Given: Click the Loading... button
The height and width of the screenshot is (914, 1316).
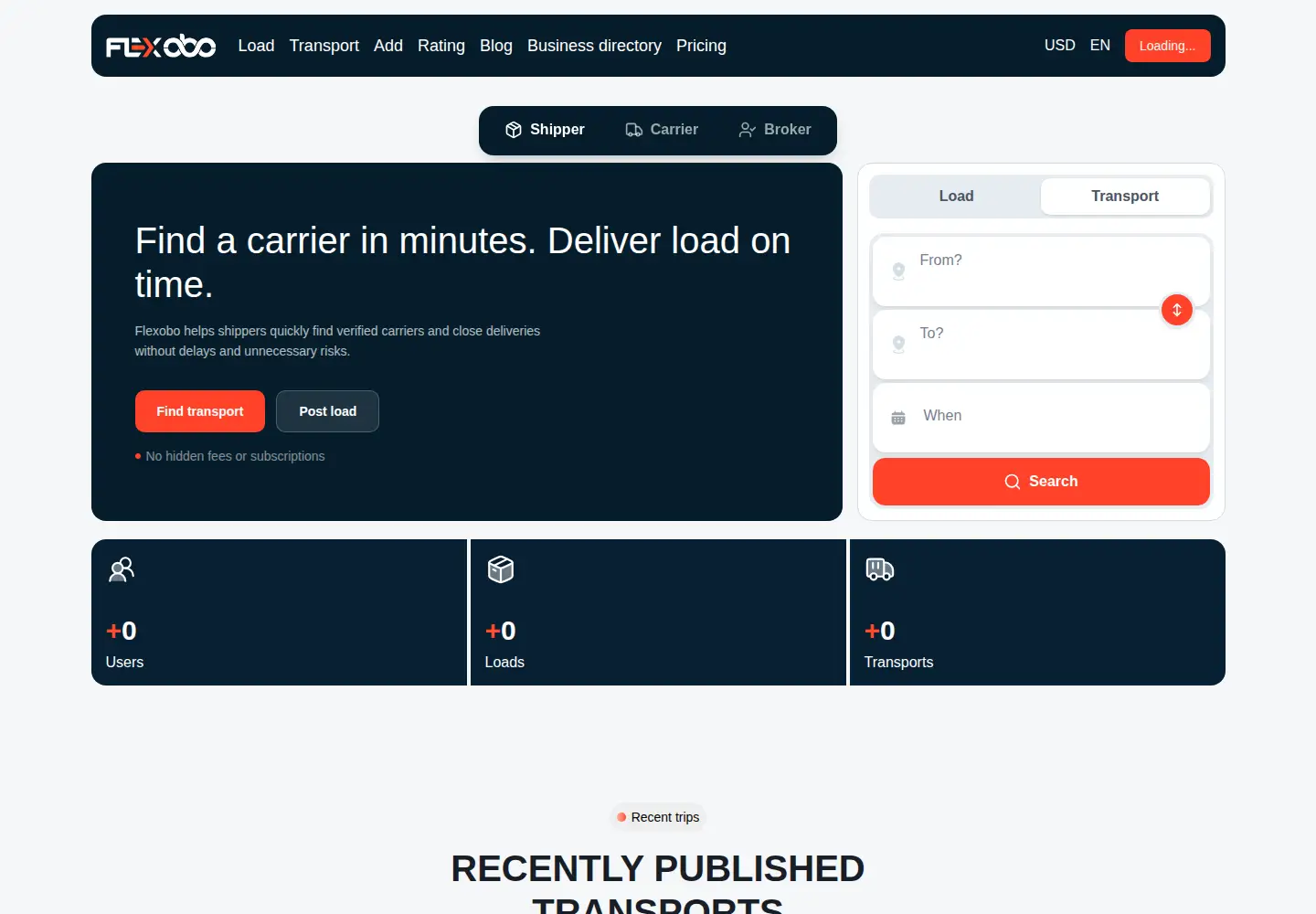Looking at the screenshot, I should coord(1168,46).
